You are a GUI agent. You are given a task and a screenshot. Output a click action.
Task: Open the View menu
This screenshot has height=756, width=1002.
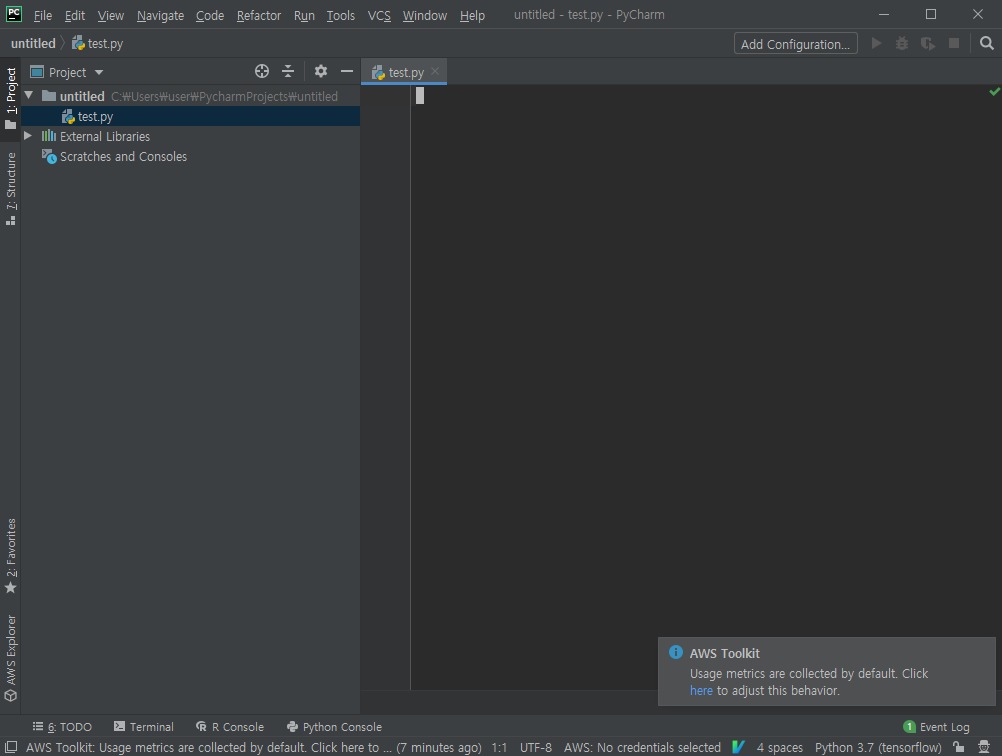[111, 15]
